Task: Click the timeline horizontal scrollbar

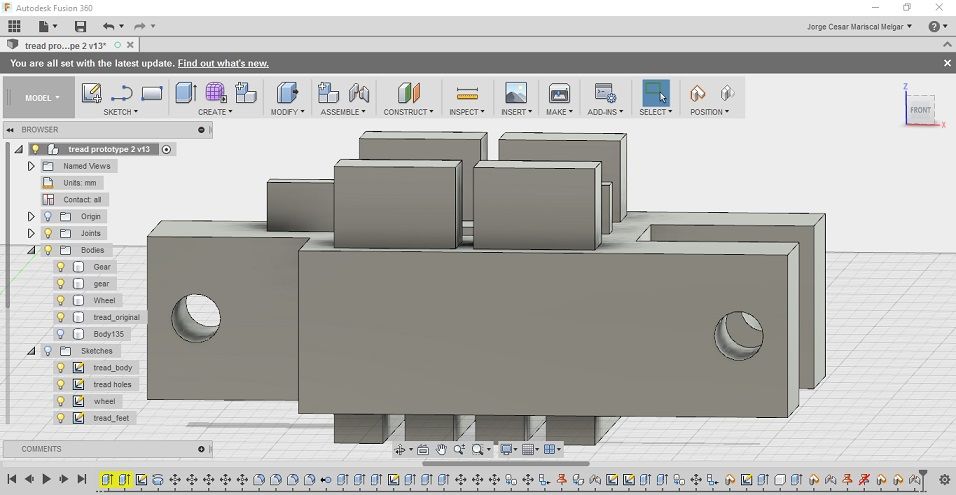Action: 505,463
